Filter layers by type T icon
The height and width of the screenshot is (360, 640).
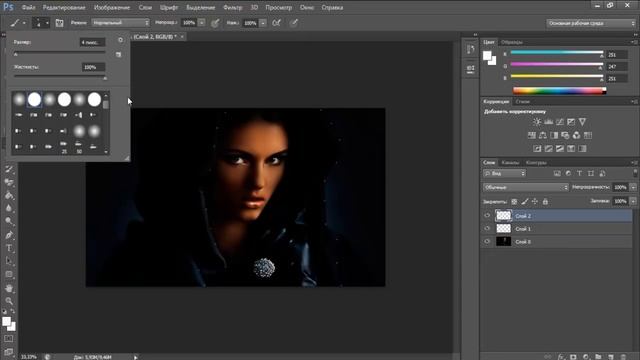(x=580, y=173)
